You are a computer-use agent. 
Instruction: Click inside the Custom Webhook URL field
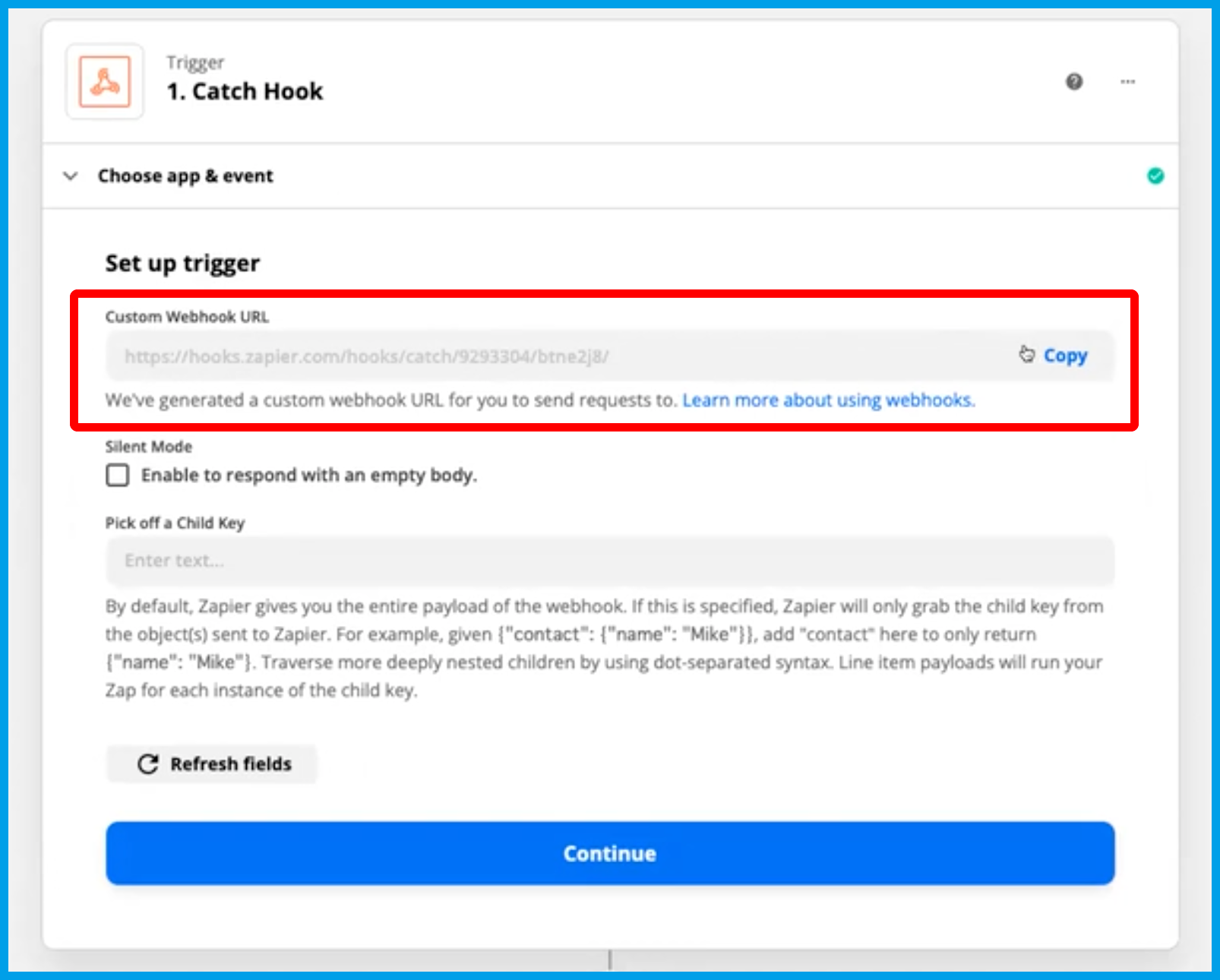pos(532,356)
